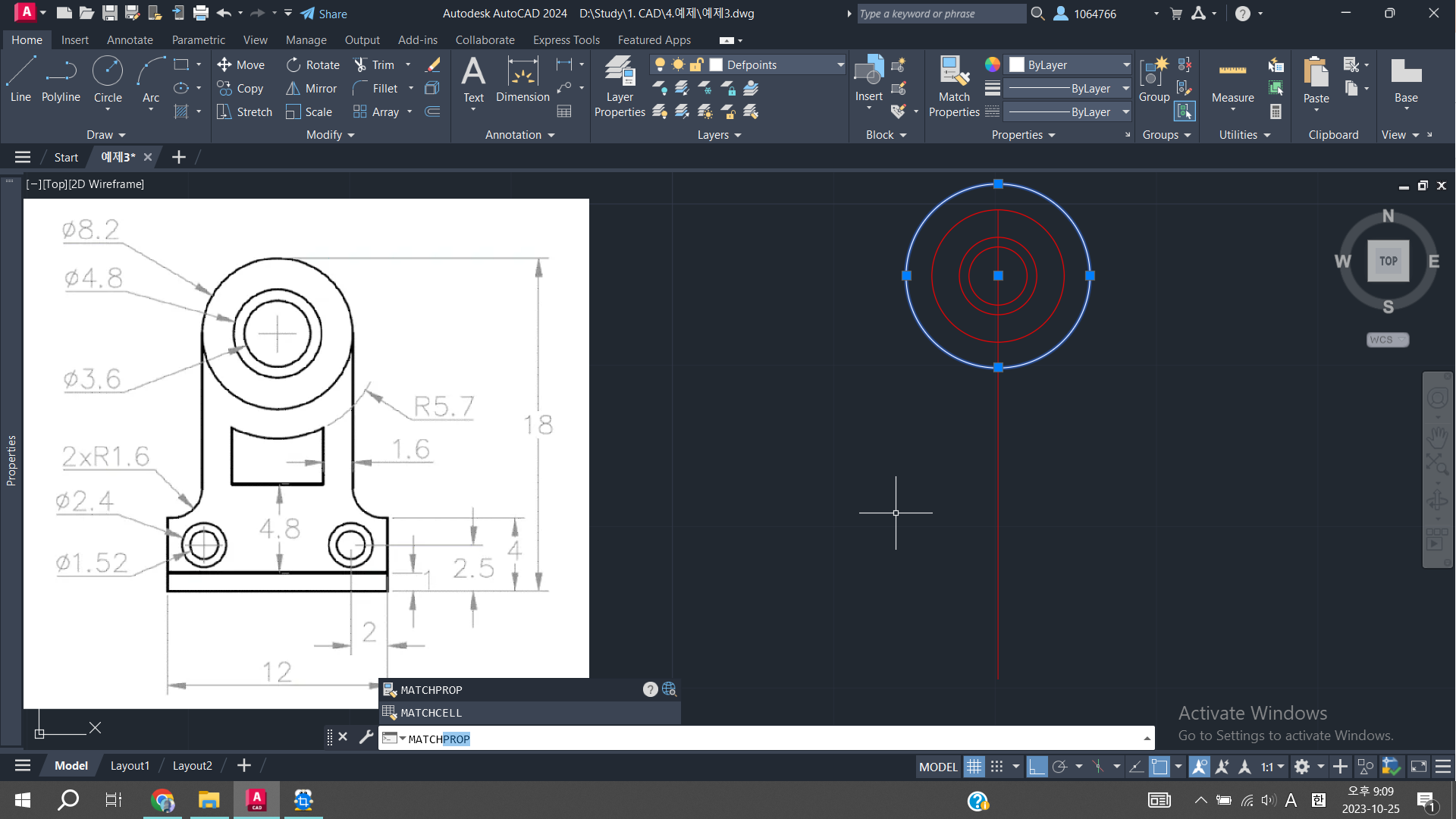Open the Layout1 tab

tap(130, 766)
